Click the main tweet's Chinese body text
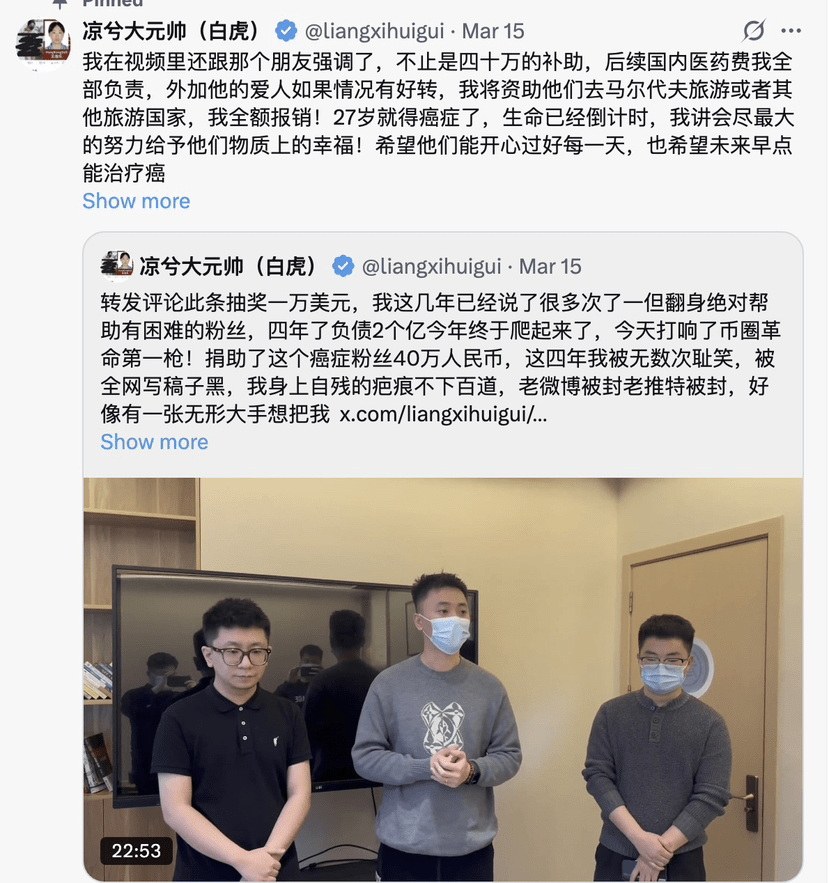Image resolution: width=829 pixels, height=883 pixels. tap(438, 117)
